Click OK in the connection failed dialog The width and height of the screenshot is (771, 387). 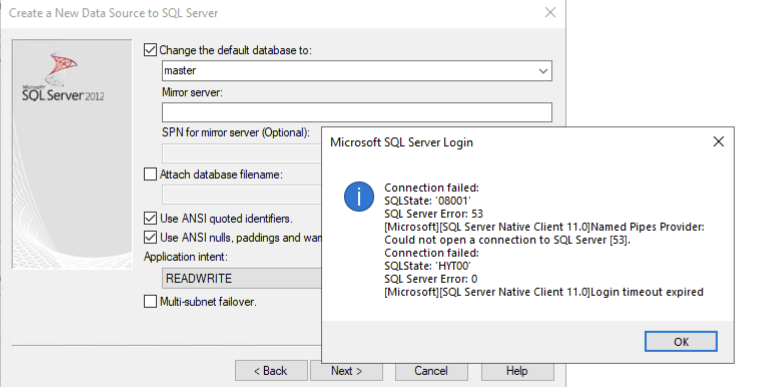(x=681, y=341)
